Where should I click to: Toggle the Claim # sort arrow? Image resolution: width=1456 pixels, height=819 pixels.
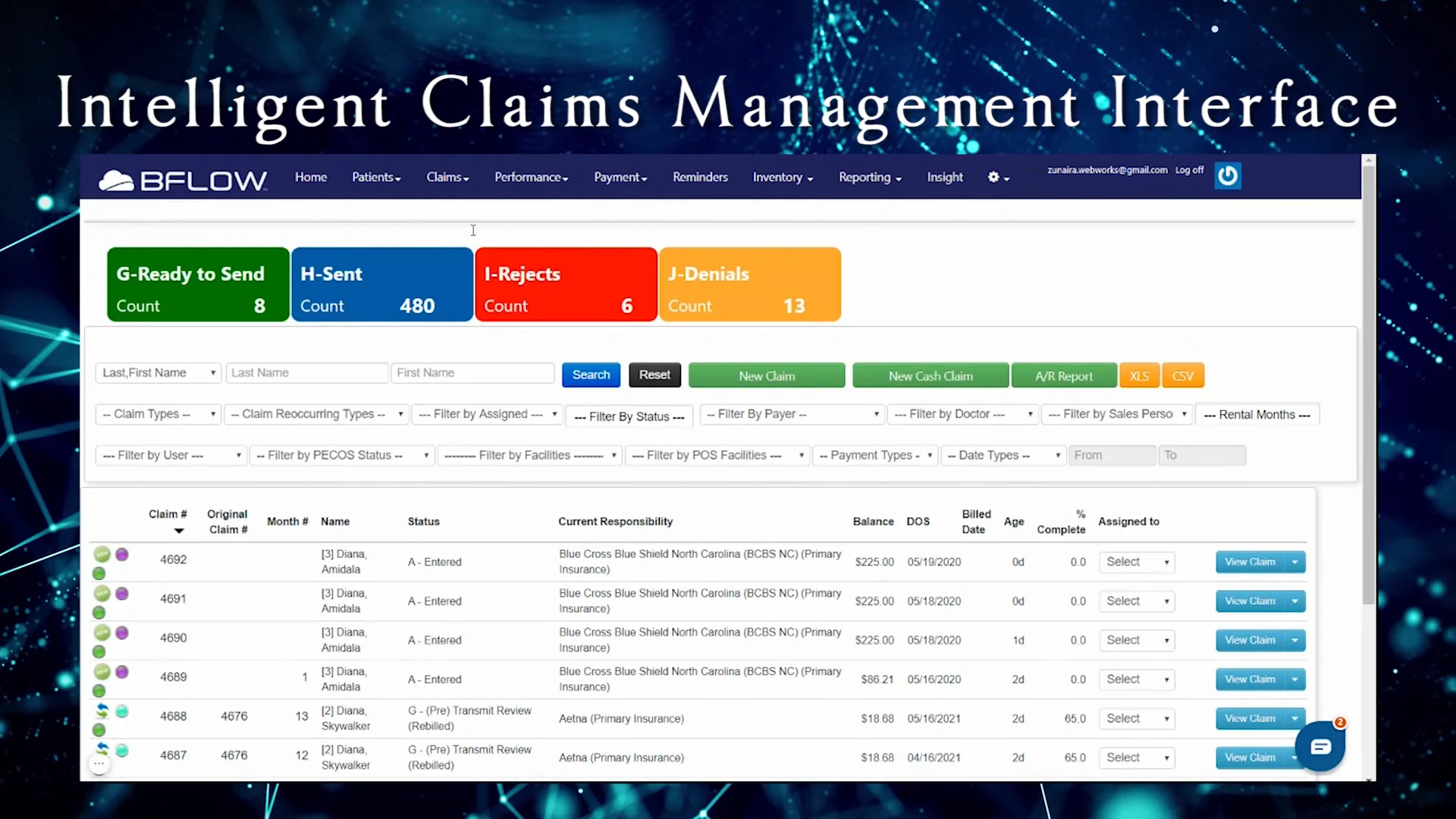click(x=179, y=531)
